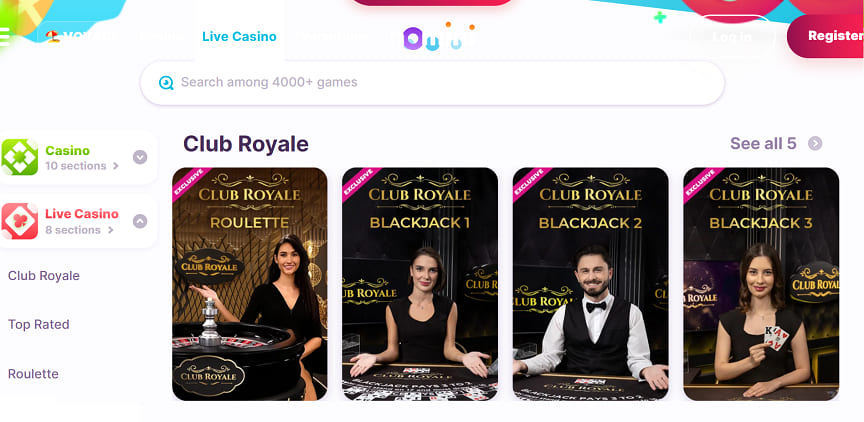Viewport: 864px width, 422px height.
Task: Open the hamburger menu icon
Action: tap(5, 36)
